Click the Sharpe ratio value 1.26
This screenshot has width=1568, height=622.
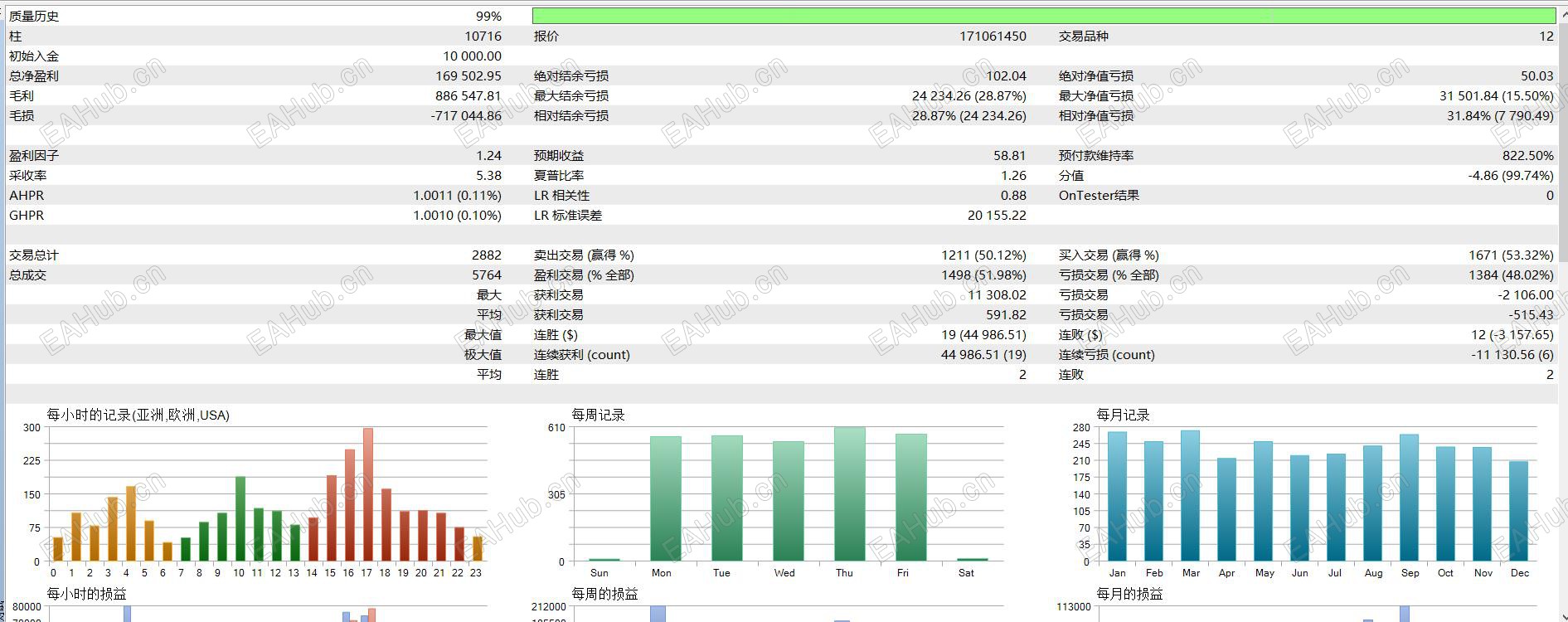[x=1013, y=176]
